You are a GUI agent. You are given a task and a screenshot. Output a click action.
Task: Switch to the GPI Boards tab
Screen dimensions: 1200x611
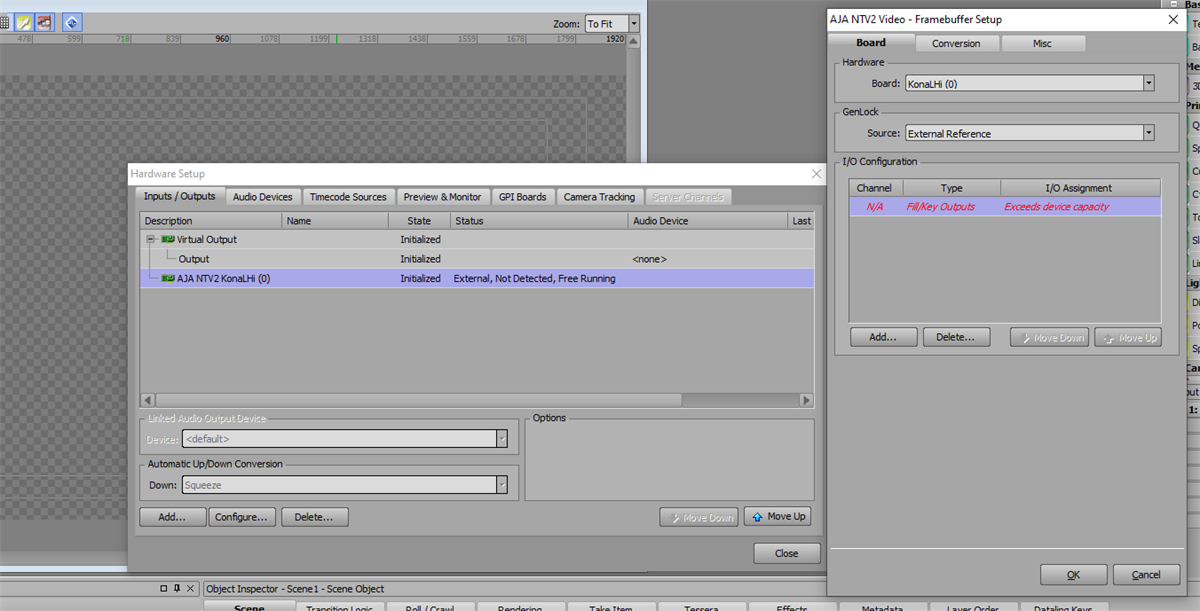[523, 197]
